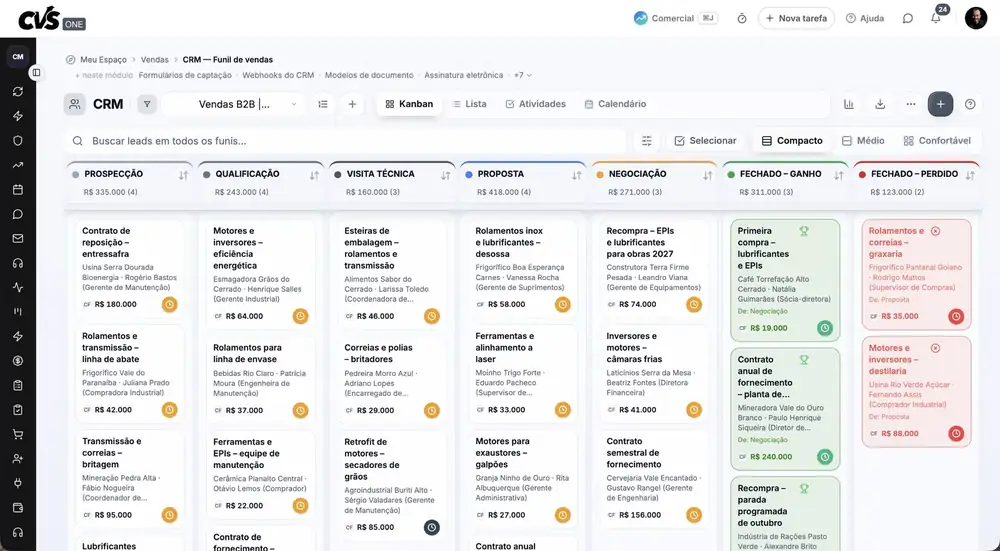1000x551 pixels.
Task: Open Modelos de documento link
Action: (369, 75)
